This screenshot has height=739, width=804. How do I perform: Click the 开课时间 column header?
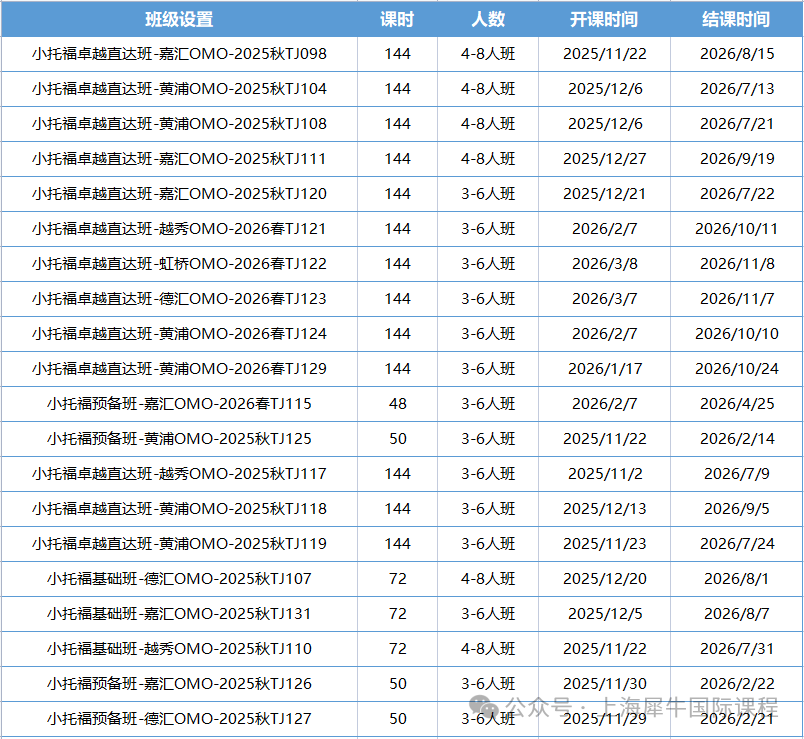604,19
